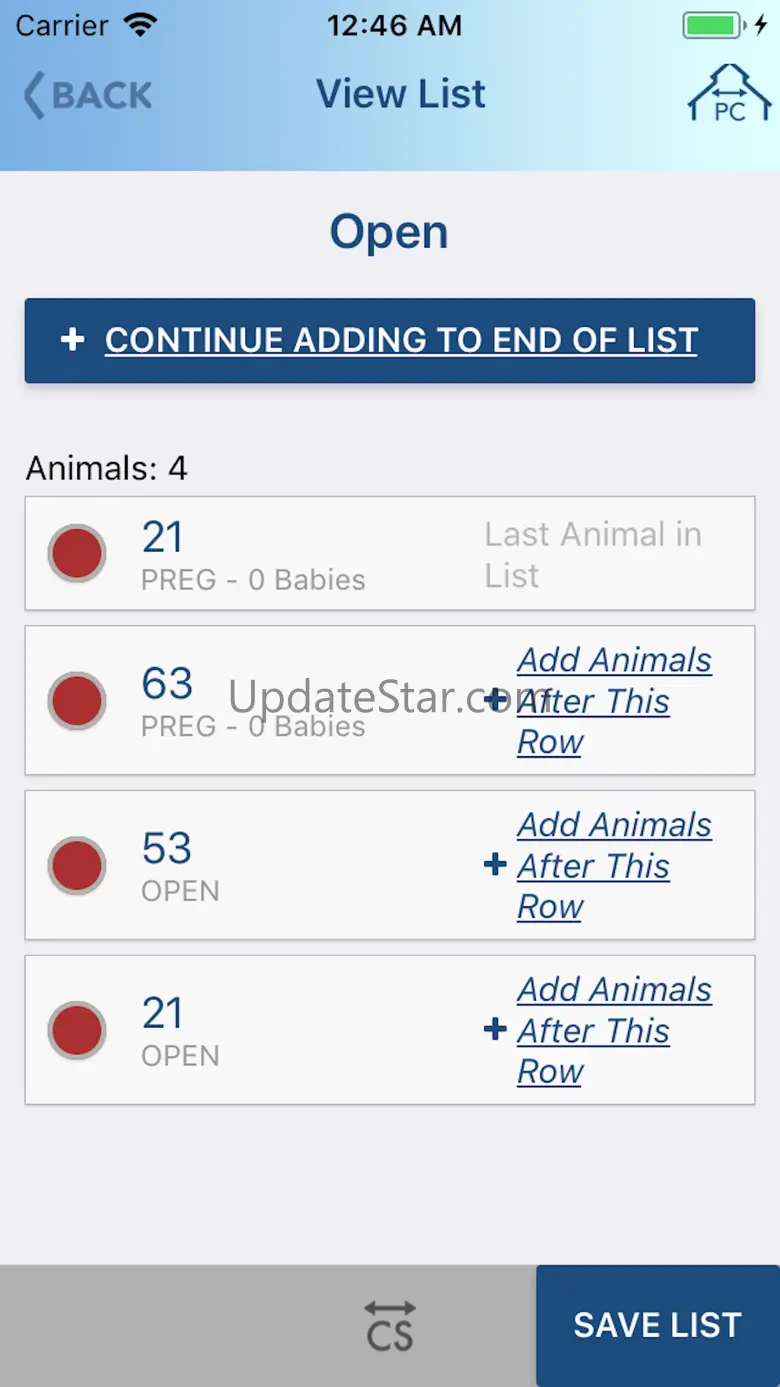Click Add Animals After This Row for 53
780x1387 pixels.
click(x=613, y=865)
